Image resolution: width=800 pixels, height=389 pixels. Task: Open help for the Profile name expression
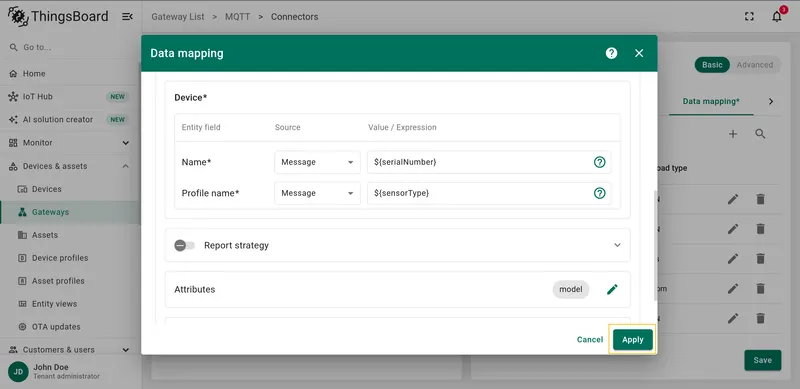pos(599,193)
